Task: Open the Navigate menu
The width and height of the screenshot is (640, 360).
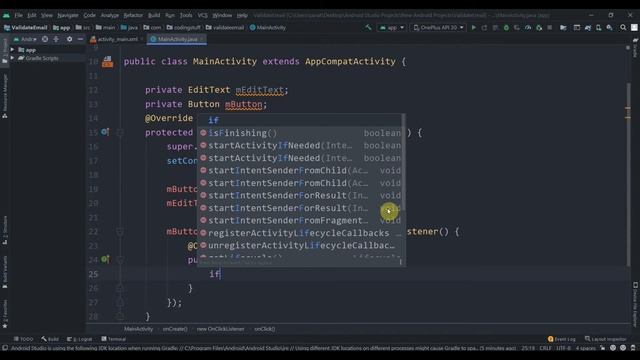Action: tap(68, 15)
